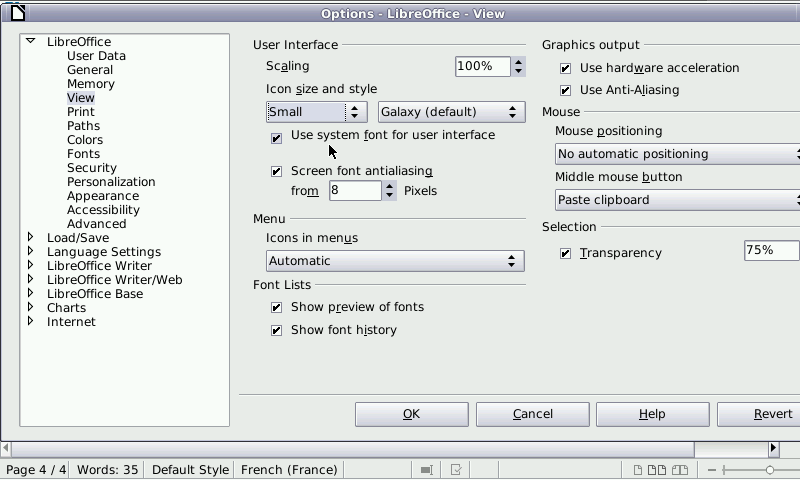The height and width of the screenshot is (480, 800).
Task: Open the Icons in menus Automatic dropdown
Action: coord(395,261)
